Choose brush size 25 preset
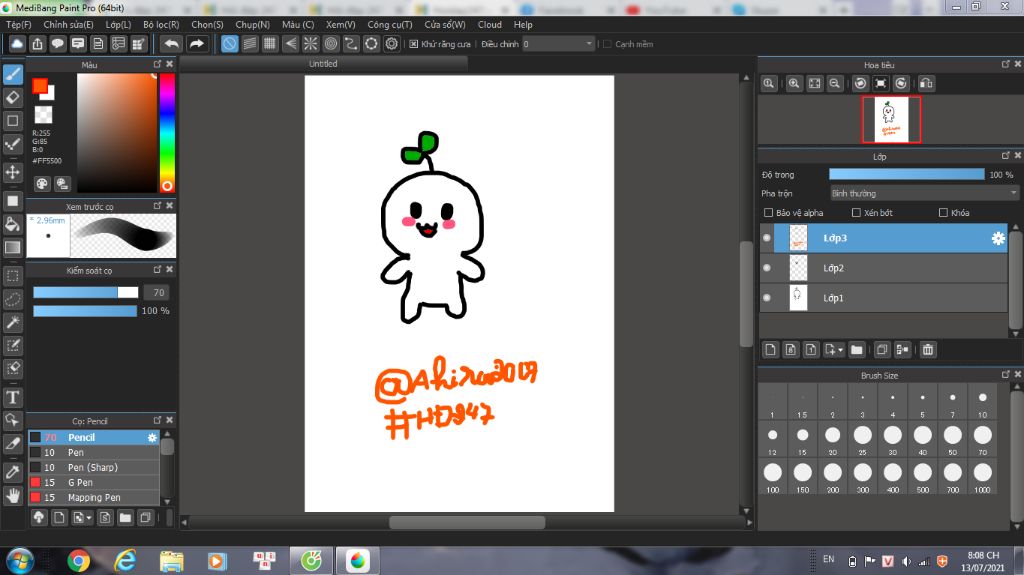Viewport: 1024px width, 575px height. (x=863, y=440)
